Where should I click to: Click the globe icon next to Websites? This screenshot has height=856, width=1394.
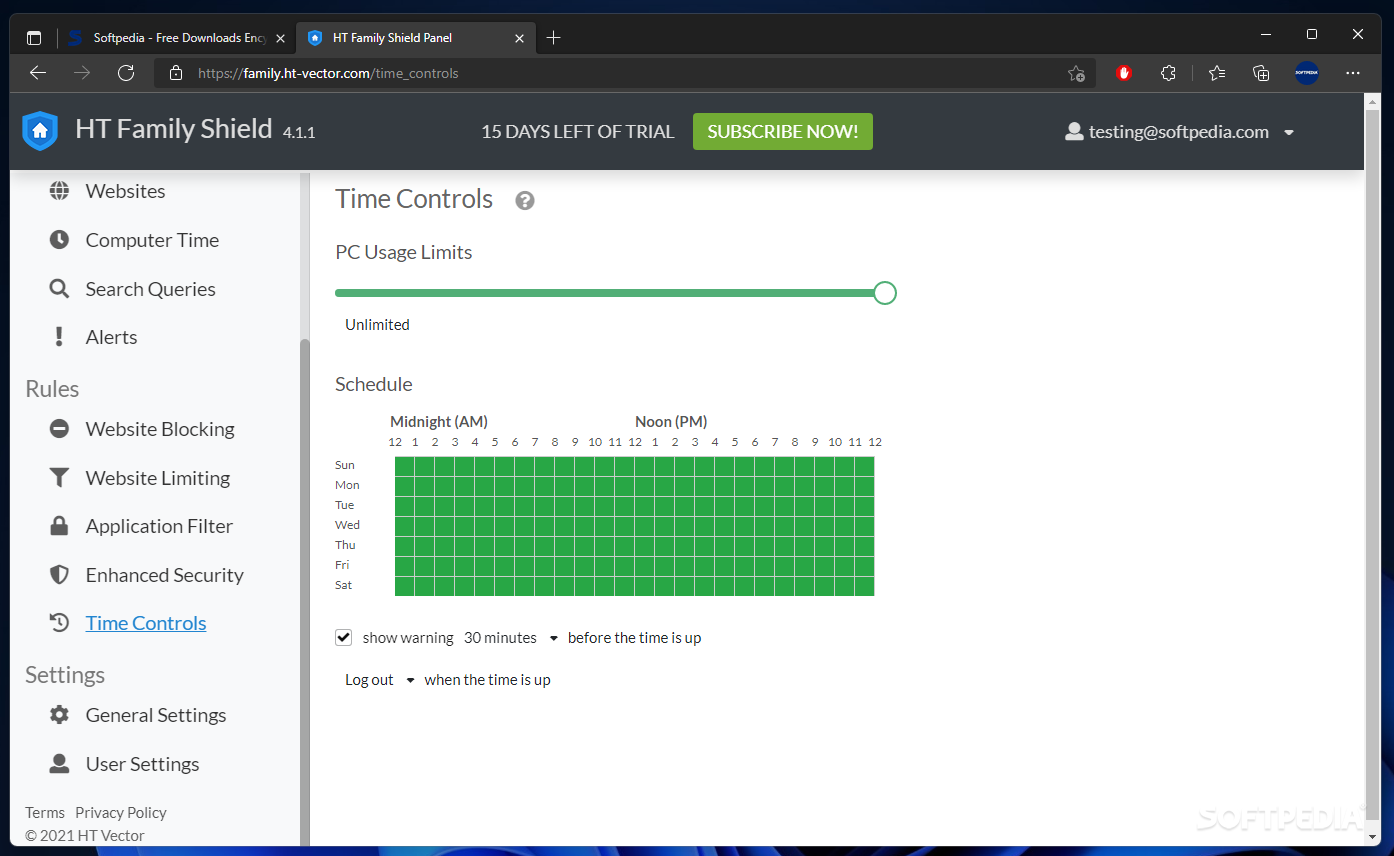click(x=60, y=191)
